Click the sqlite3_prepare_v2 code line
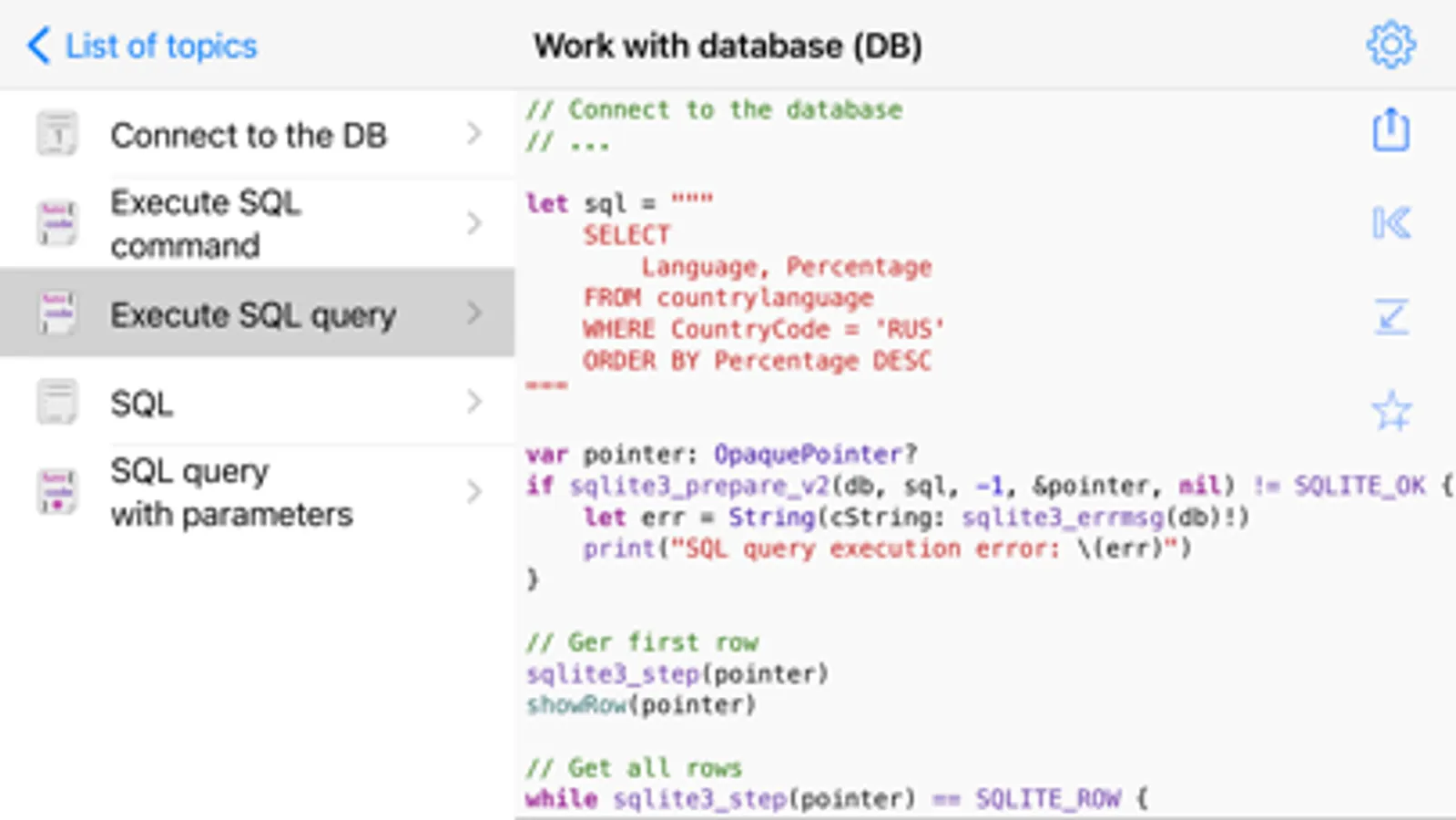Image resolution: width=1456 pixels, height=820 pixels. tap(989, 486)
